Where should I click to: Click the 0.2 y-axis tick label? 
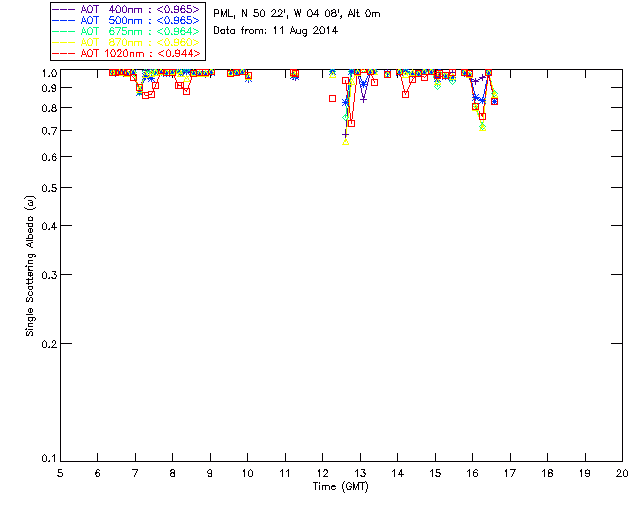click(49, 344)
